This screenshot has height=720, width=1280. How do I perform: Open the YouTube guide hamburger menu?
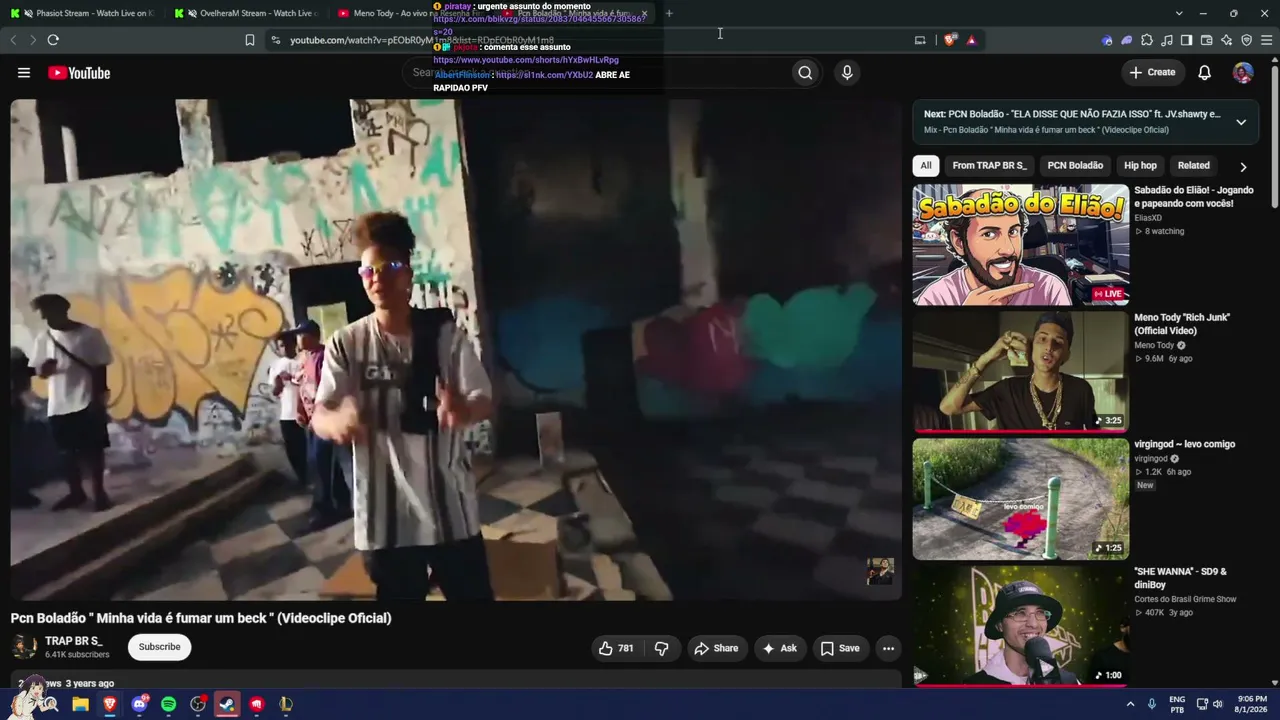click(x=24, y=72)
